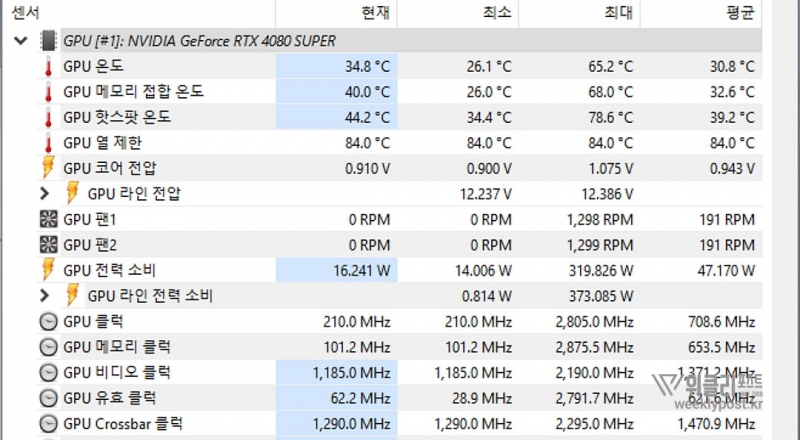The height and width of the screenshot is (440, 800).
Task: Click the clock icon for GPU 비디오 클럭
Action: pyautogui.click(x=48, y=373)
